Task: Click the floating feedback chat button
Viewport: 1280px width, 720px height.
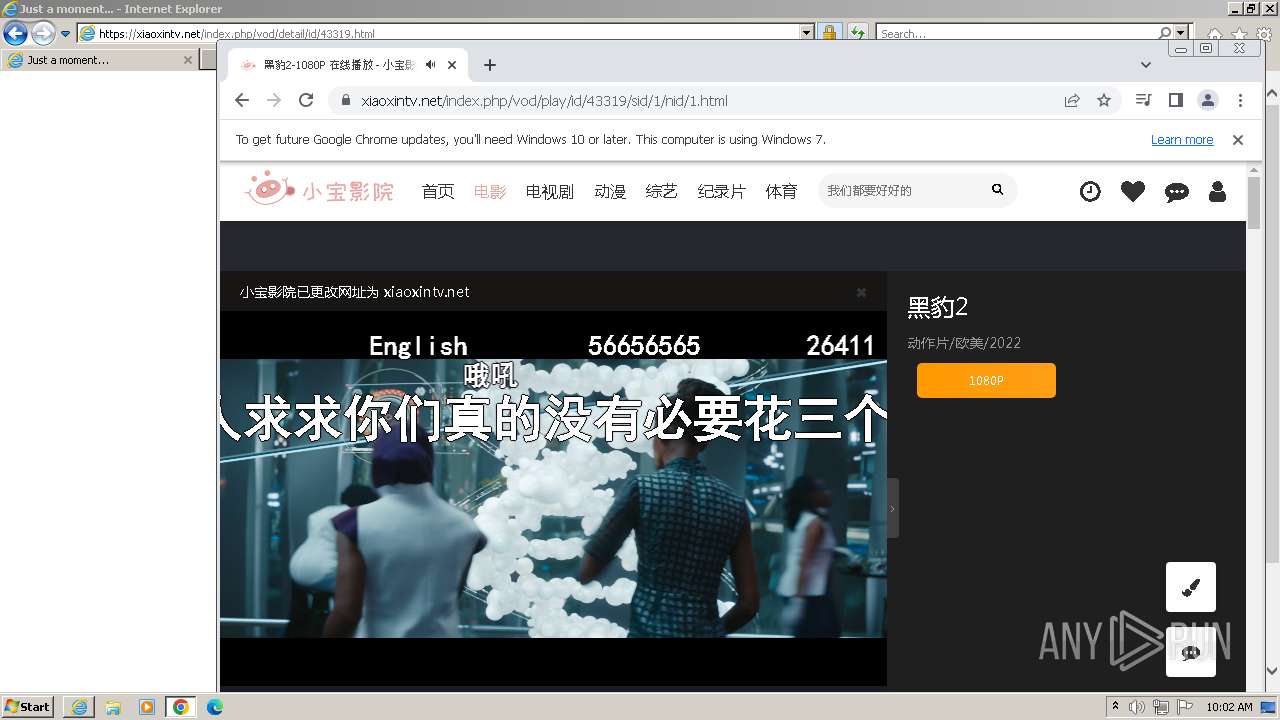Action: pos(1191,652)
